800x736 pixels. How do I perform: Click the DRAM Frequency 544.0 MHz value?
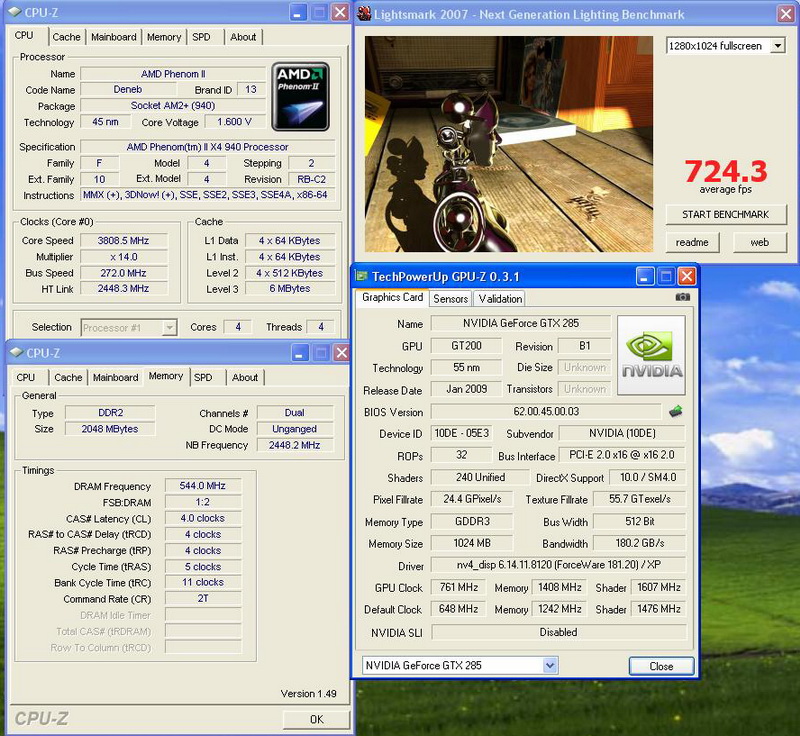click(203, 486)
